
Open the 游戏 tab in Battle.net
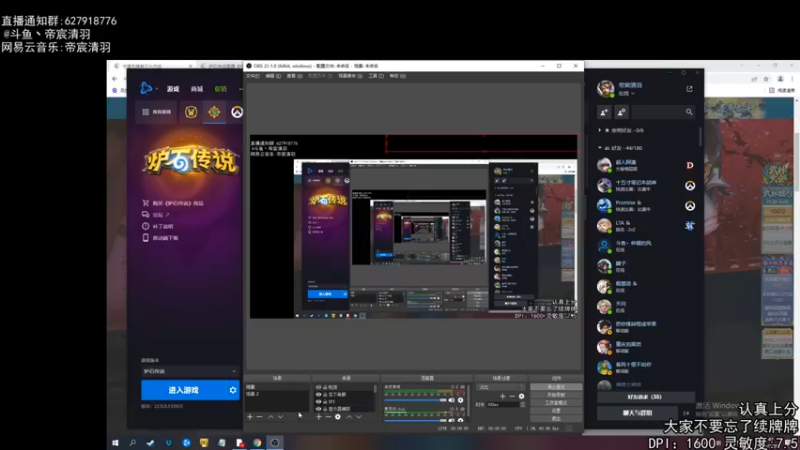pyautogui.click(x=173, y=89)
